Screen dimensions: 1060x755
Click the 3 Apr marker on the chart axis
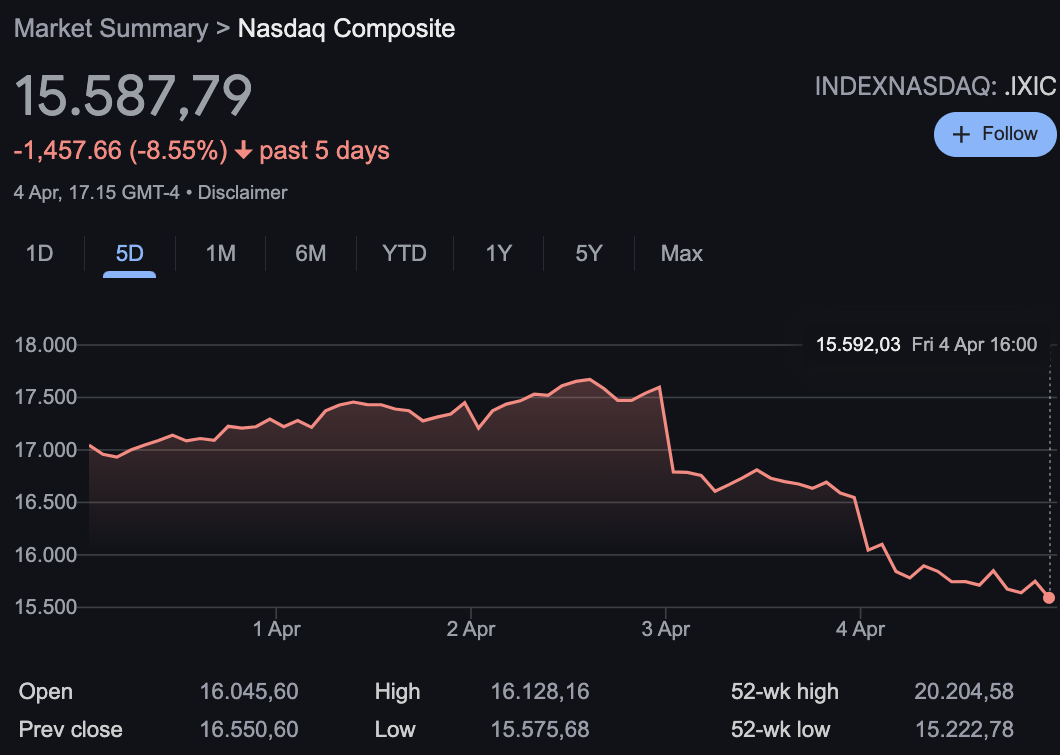665,629
